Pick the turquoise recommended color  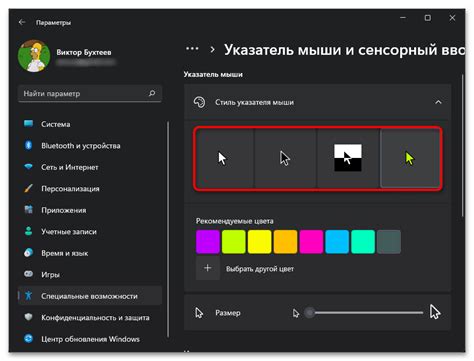click(363, 242)
